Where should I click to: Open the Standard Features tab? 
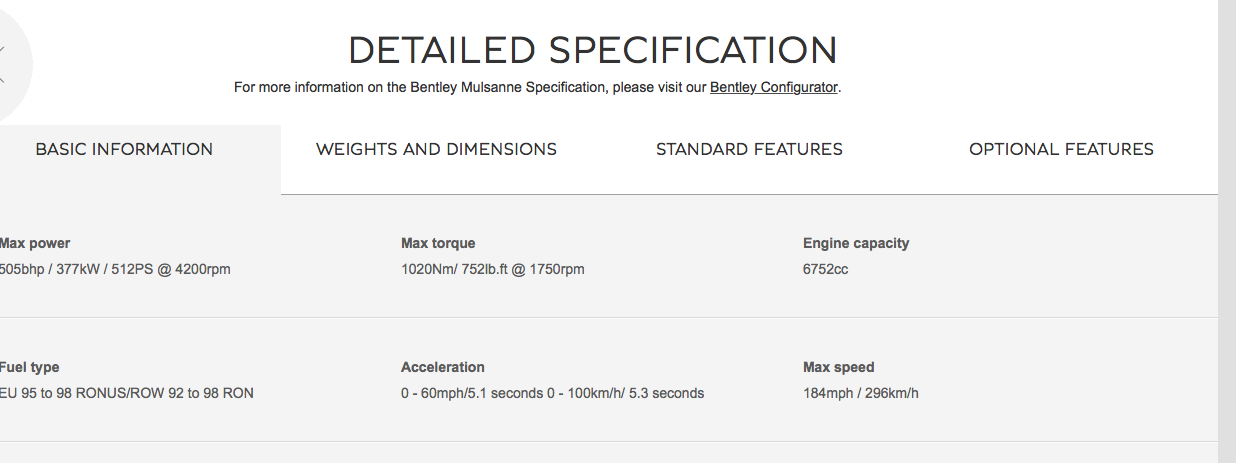point(749,150)
